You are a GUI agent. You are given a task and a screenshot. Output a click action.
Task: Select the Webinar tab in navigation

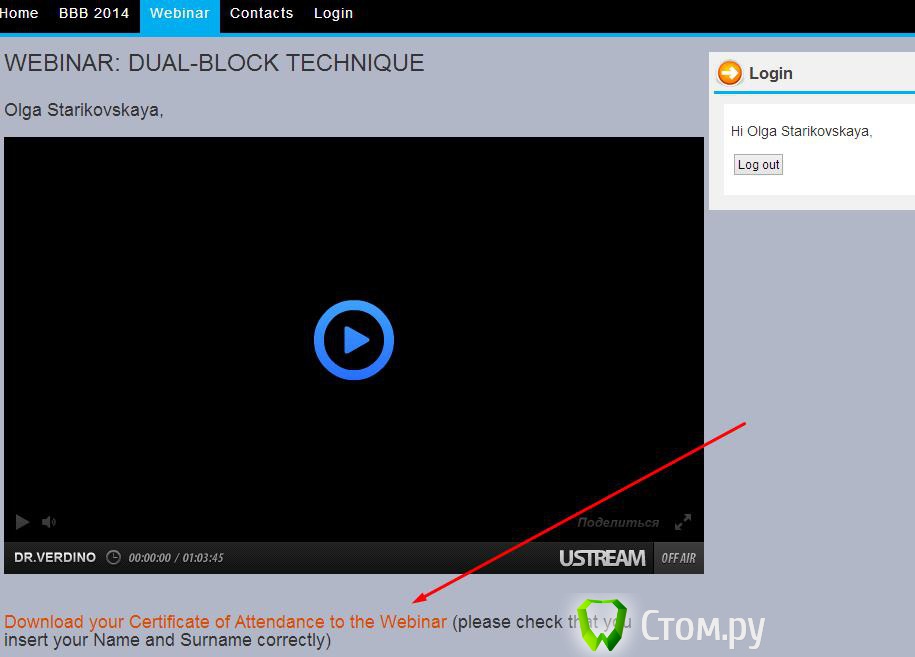pyautogui.click(x=179, y=14)
